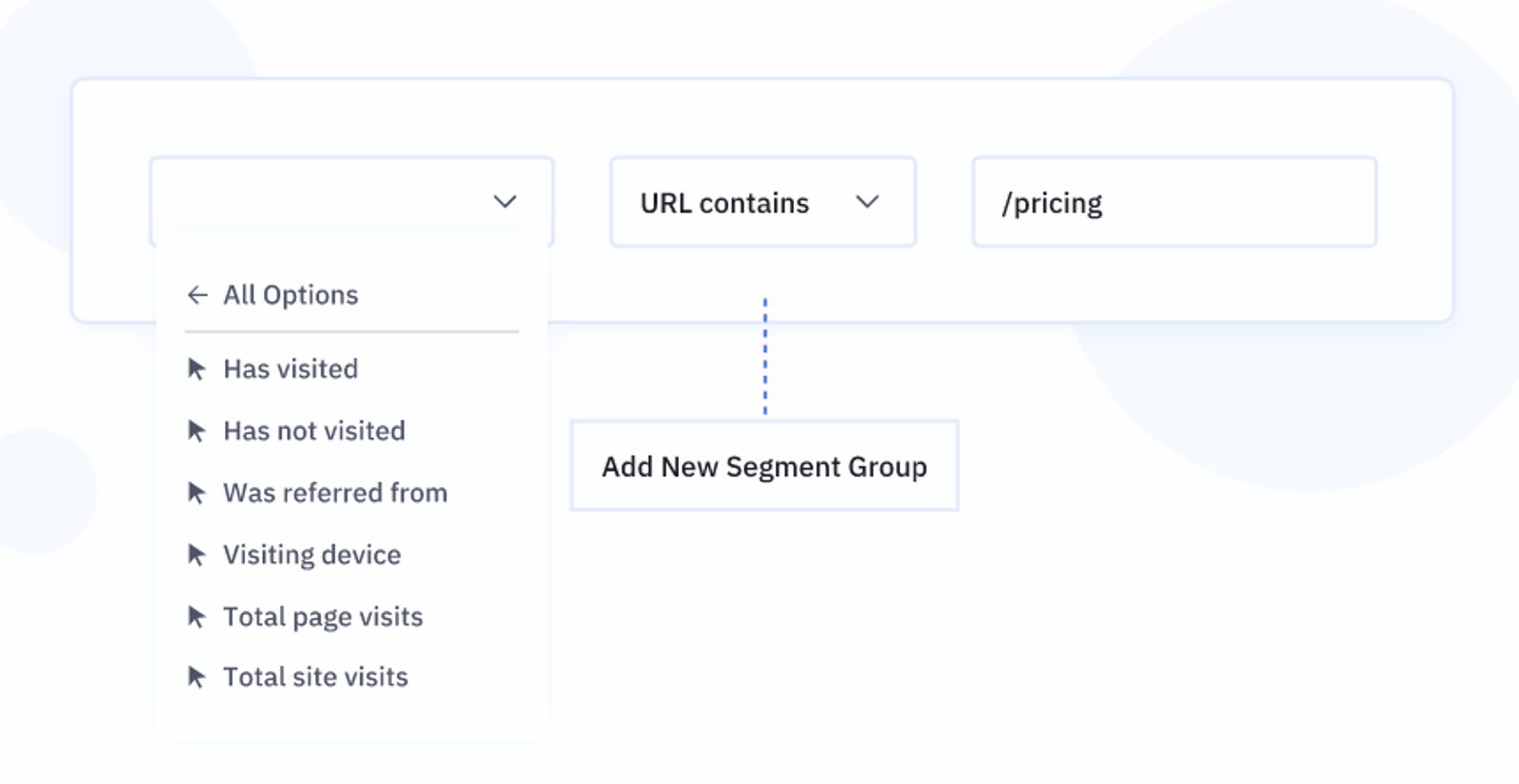This screenshot has height=784, width=1519.
Task: Choose Was referred from option
Action: (334, 493)
